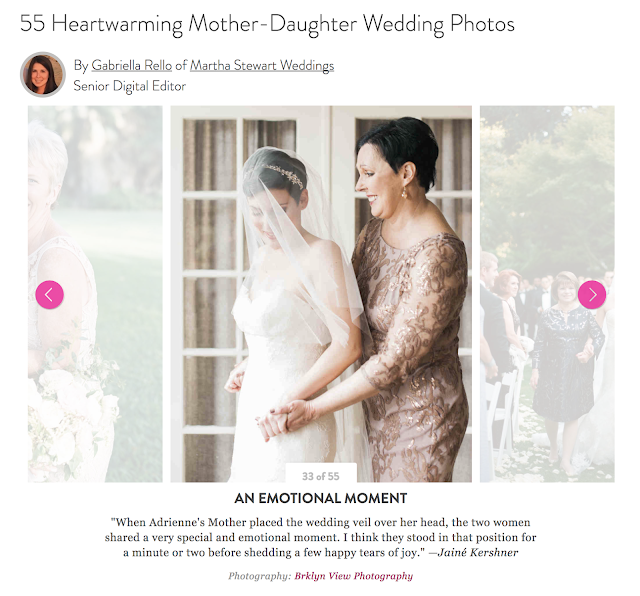This screenshot has width=640, height=596.
Task: Click the bride's jeweled headpiece in center photo
Action: pyautogui.click(x=284, y=176)
